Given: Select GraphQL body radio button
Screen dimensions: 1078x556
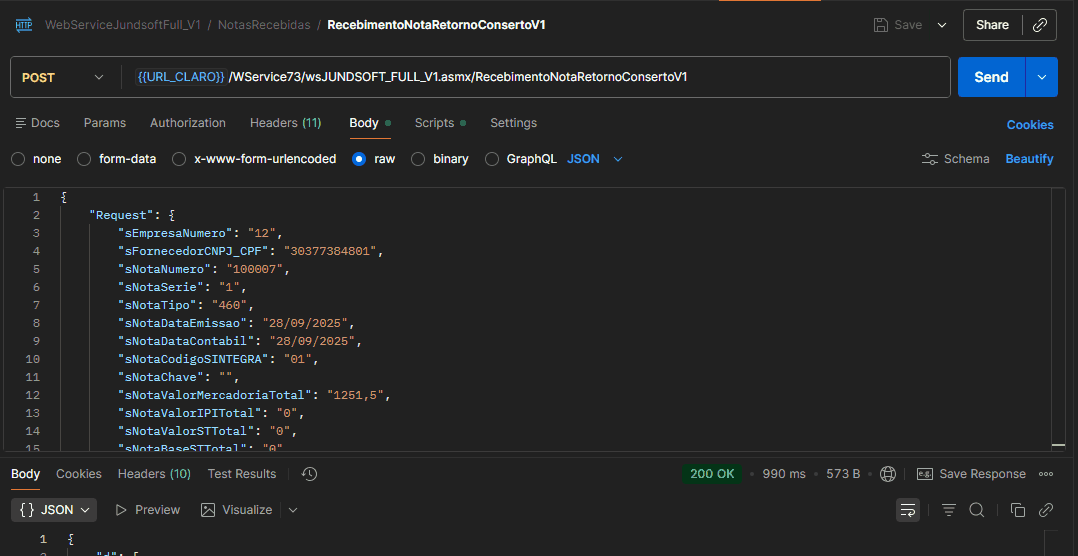Looking at the screenshot, I should coord(492,159).
